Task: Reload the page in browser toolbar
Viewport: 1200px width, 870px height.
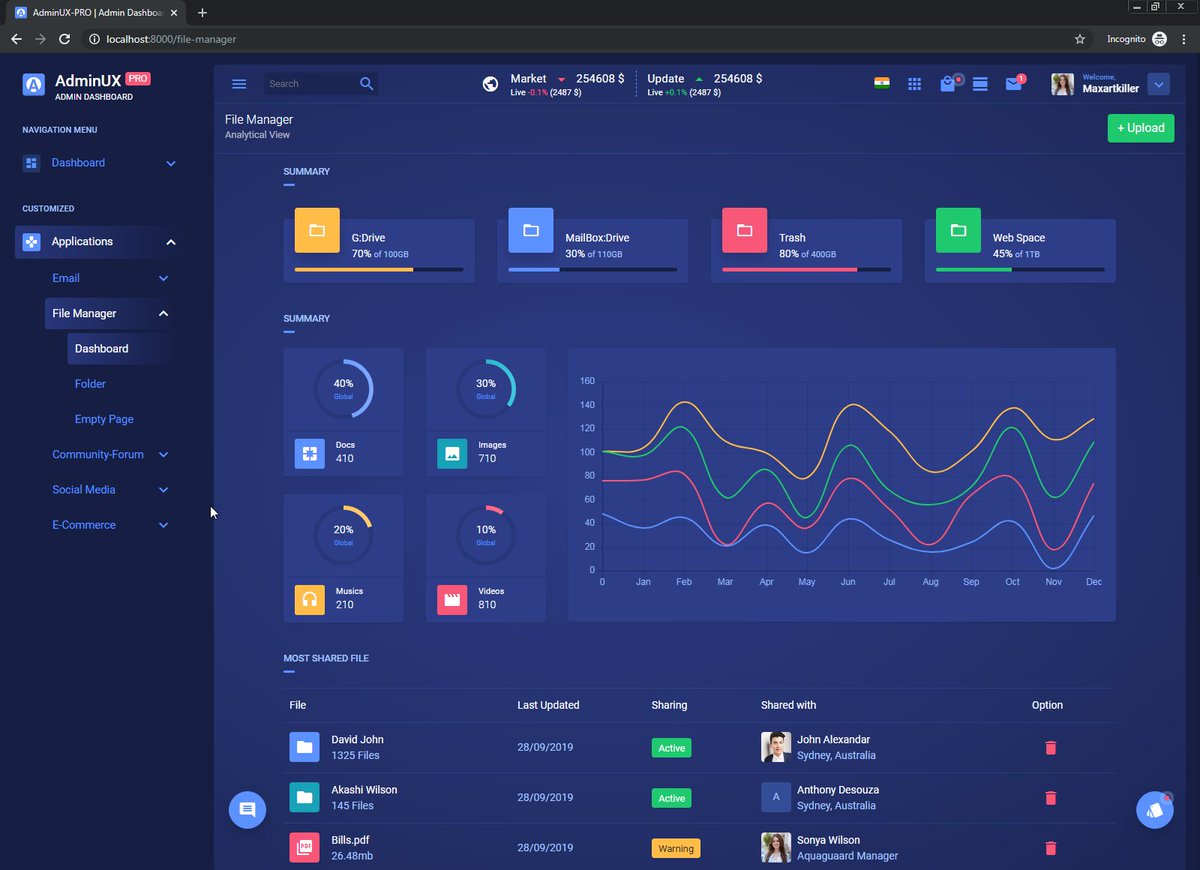Action: coord(64,39)
